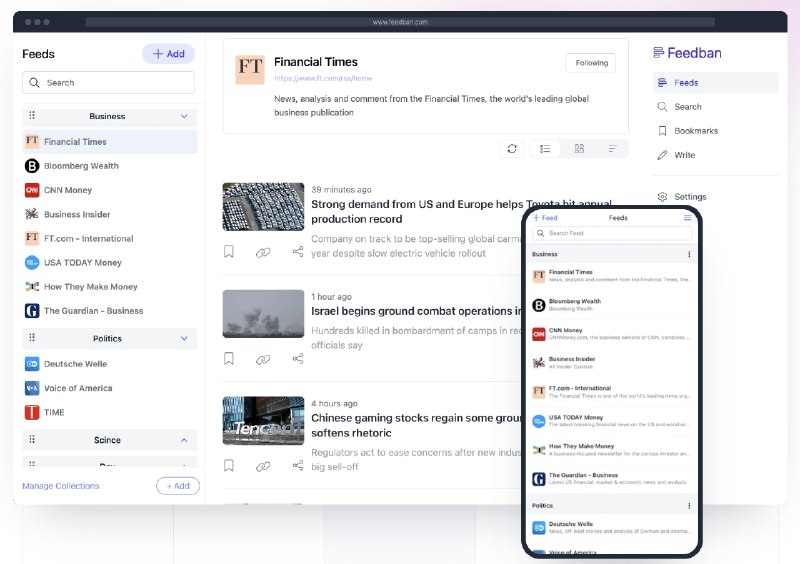Select the list view toggle
The height and width of the screenshot is (564, 800).
(x=545, y=148)
